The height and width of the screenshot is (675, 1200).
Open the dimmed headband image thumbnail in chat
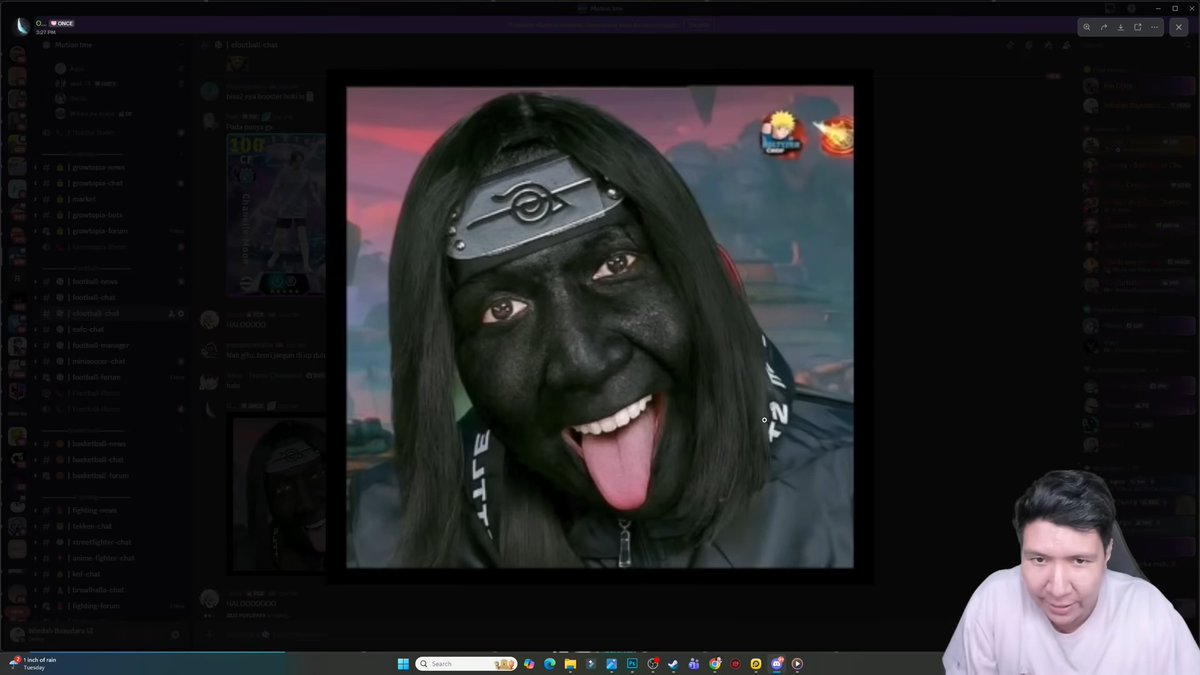point(279,495)
